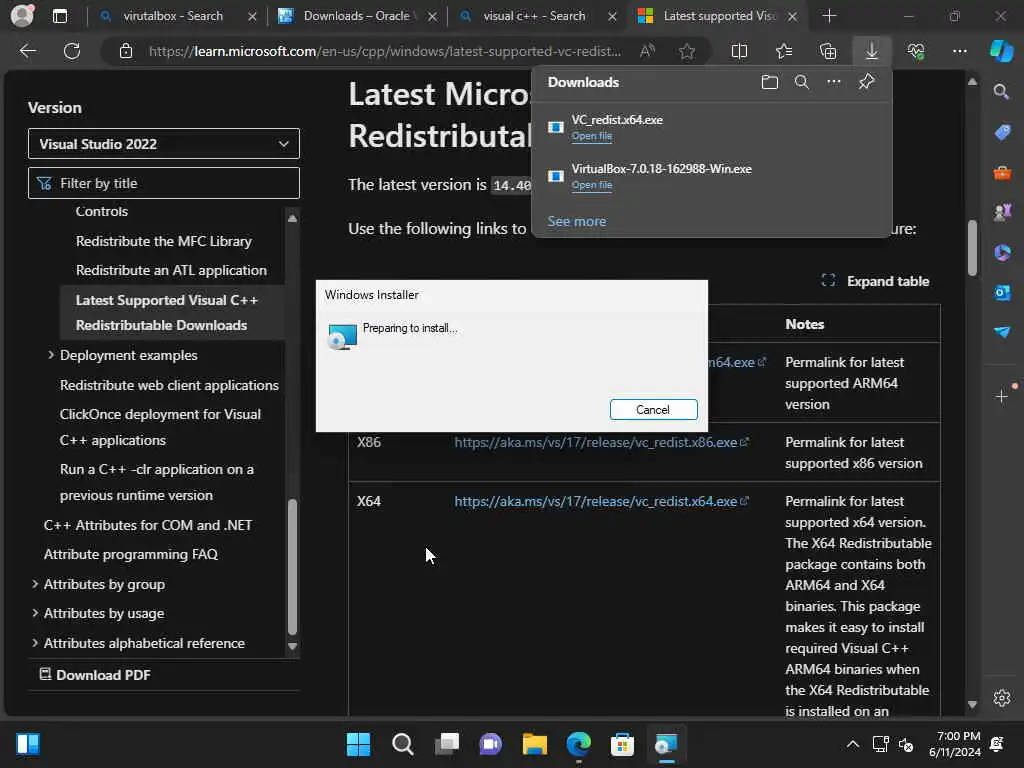Viewport: 1024px width, 768px height.
Task: Expand Attributes alphabetical reference node
Action: coord(35,643)
